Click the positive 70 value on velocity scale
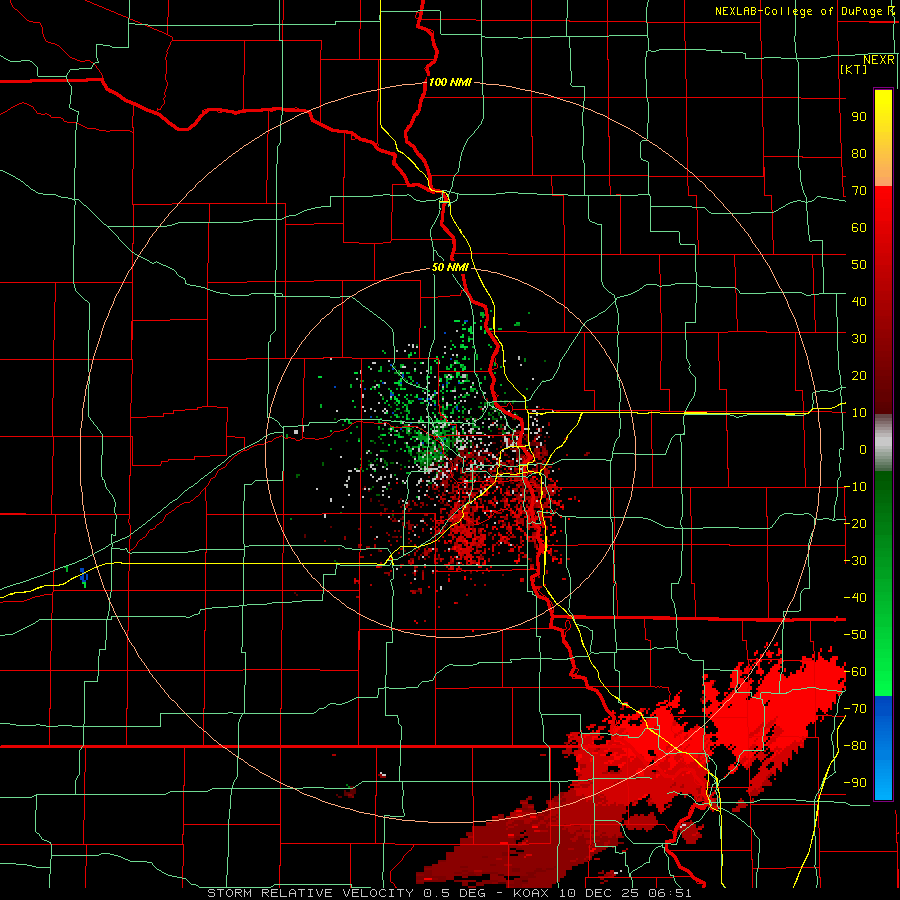 click(859, 191)
